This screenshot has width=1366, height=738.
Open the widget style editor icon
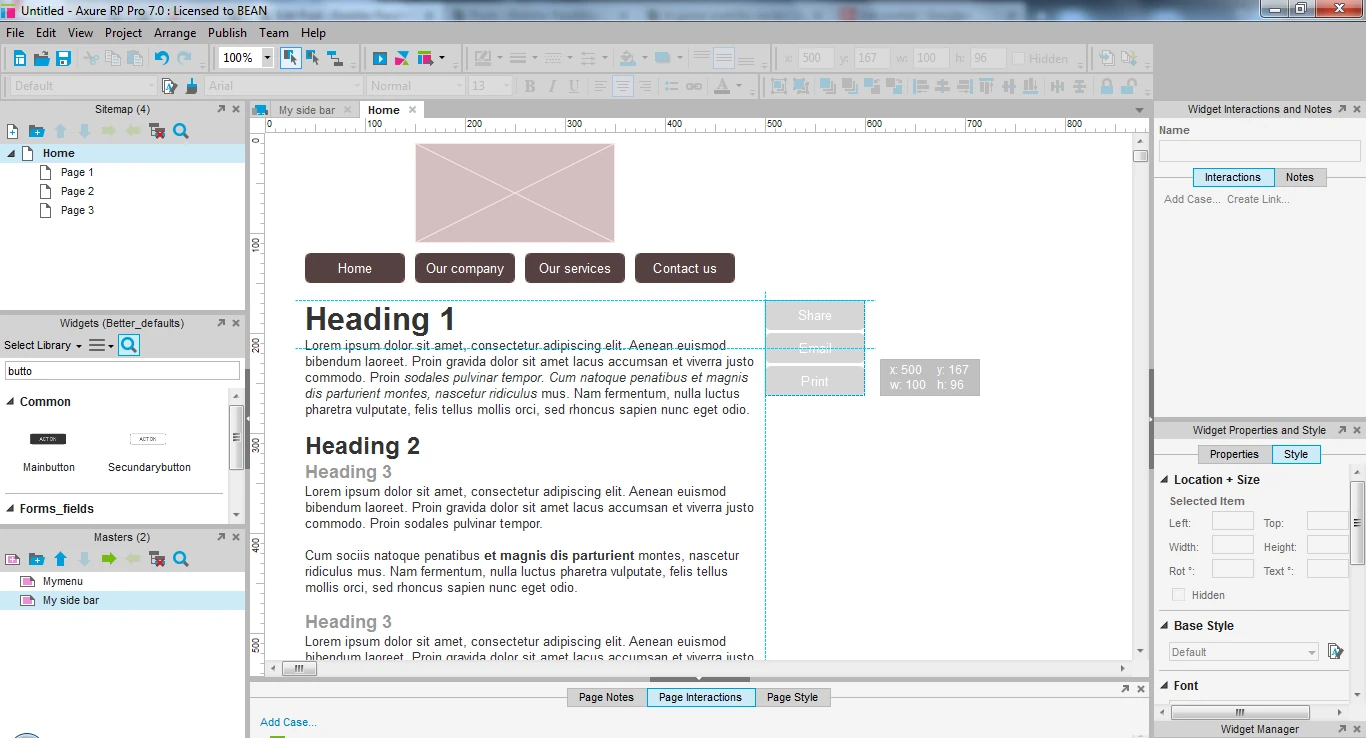pyautogui.click(x=170, y=86)
